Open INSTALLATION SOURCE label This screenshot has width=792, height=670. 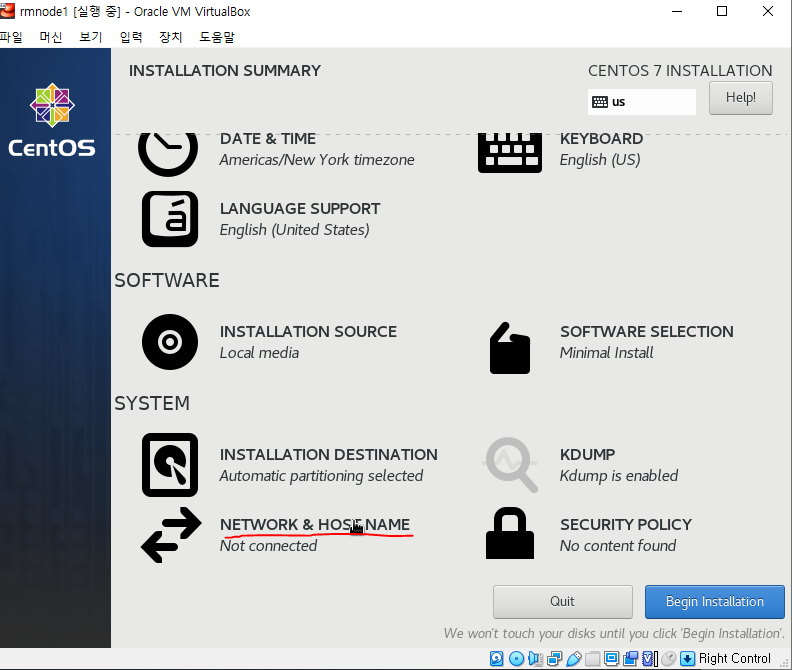click(x=308, y=331)
